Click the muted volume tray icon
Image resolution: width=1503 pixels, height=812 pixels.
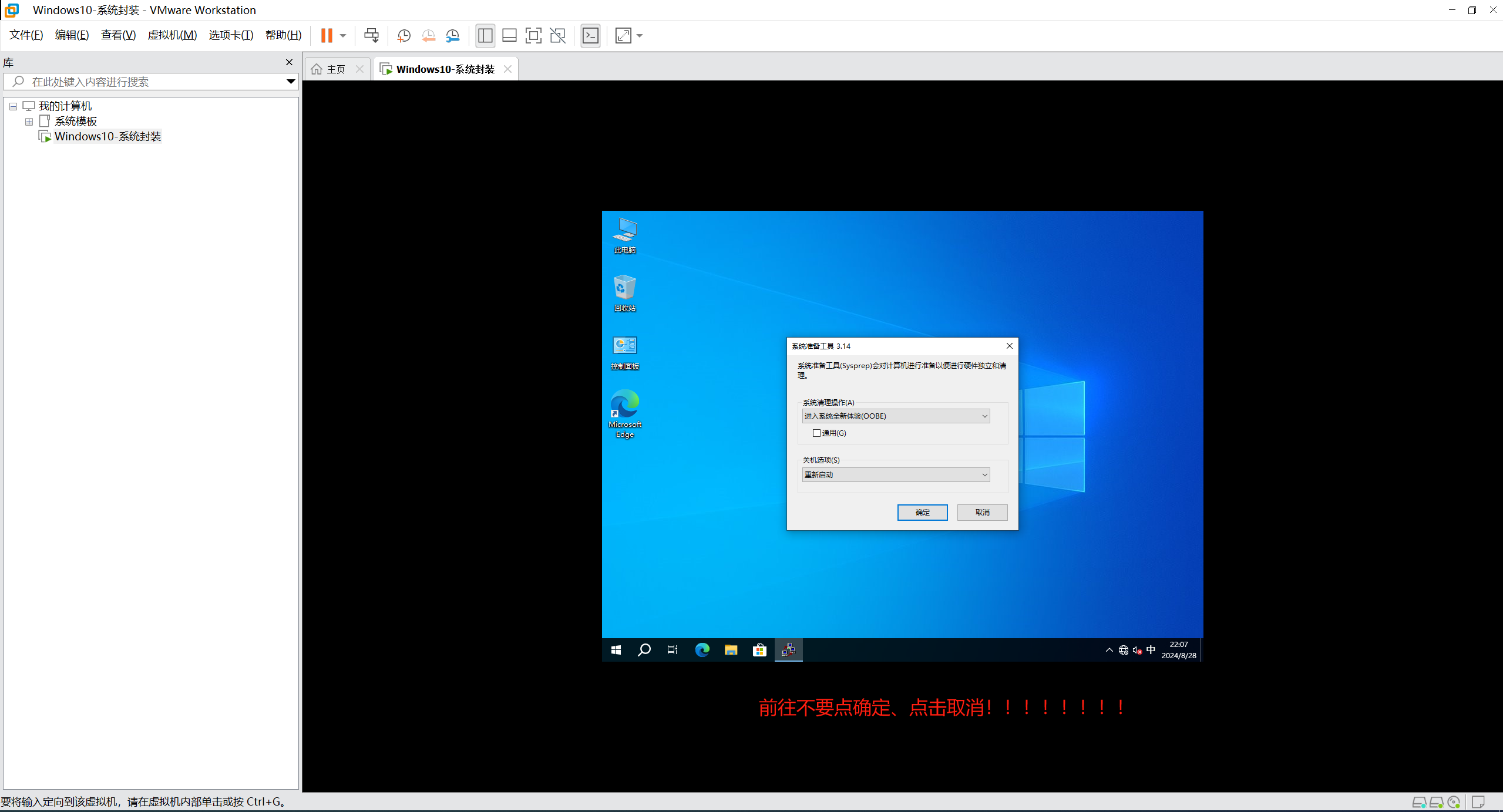[1137, 650]
